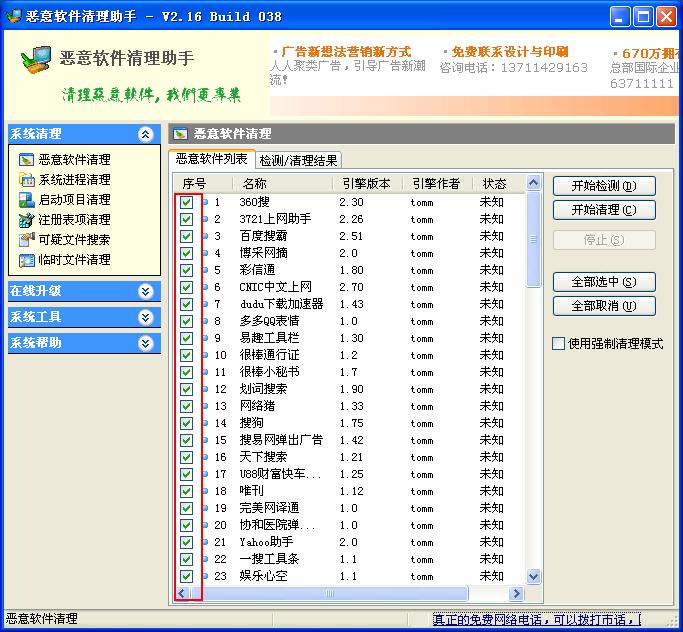
Task: Select the 一搜工具条 list row
Action: point(350,559)
